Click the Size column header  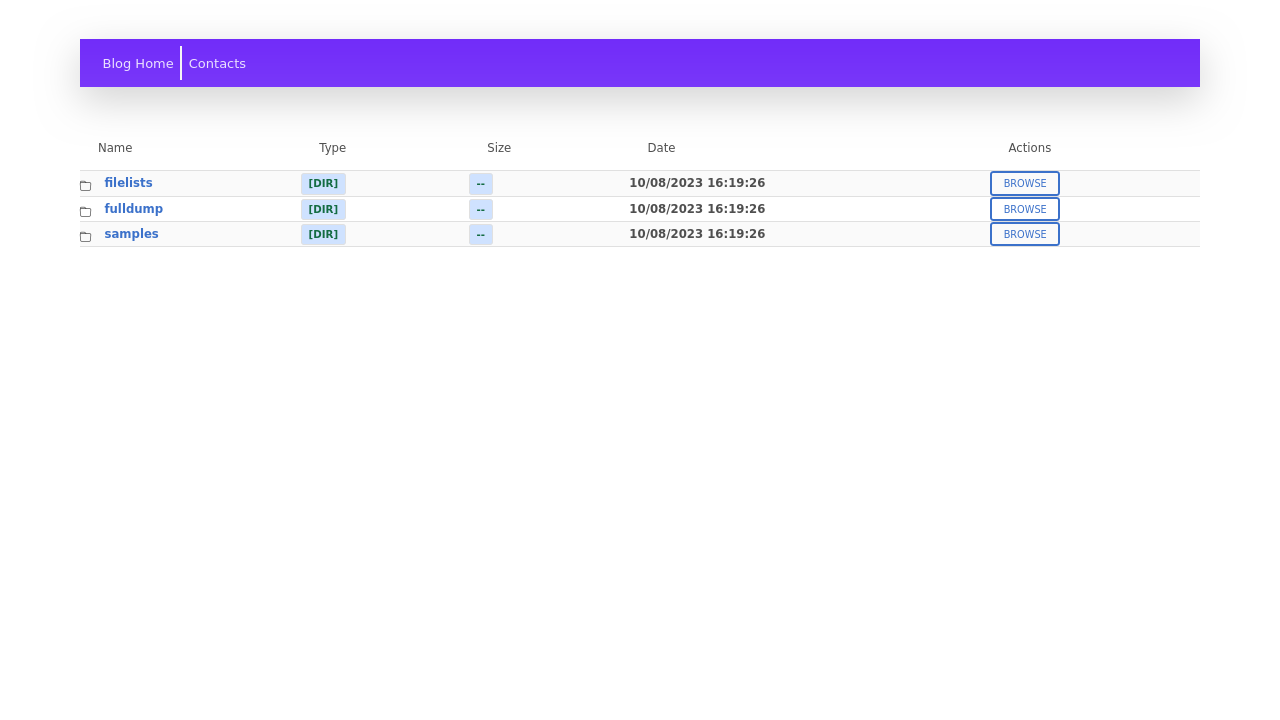click(x=499, y=148)
